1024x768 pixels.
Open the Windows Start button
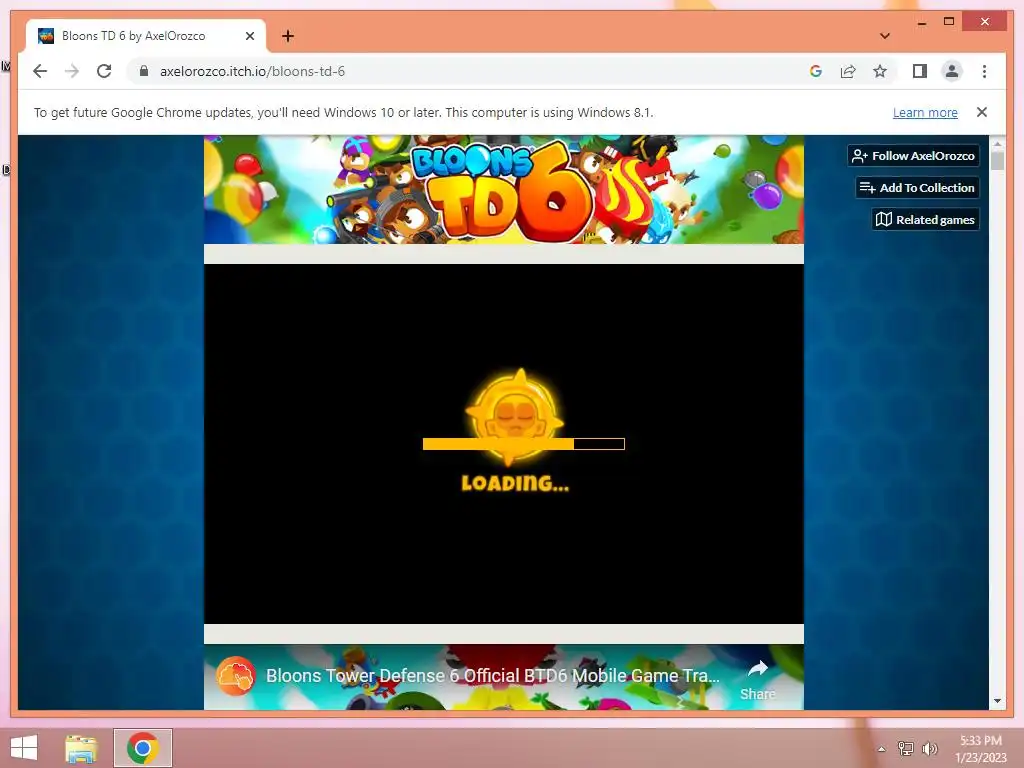[24, 748]
